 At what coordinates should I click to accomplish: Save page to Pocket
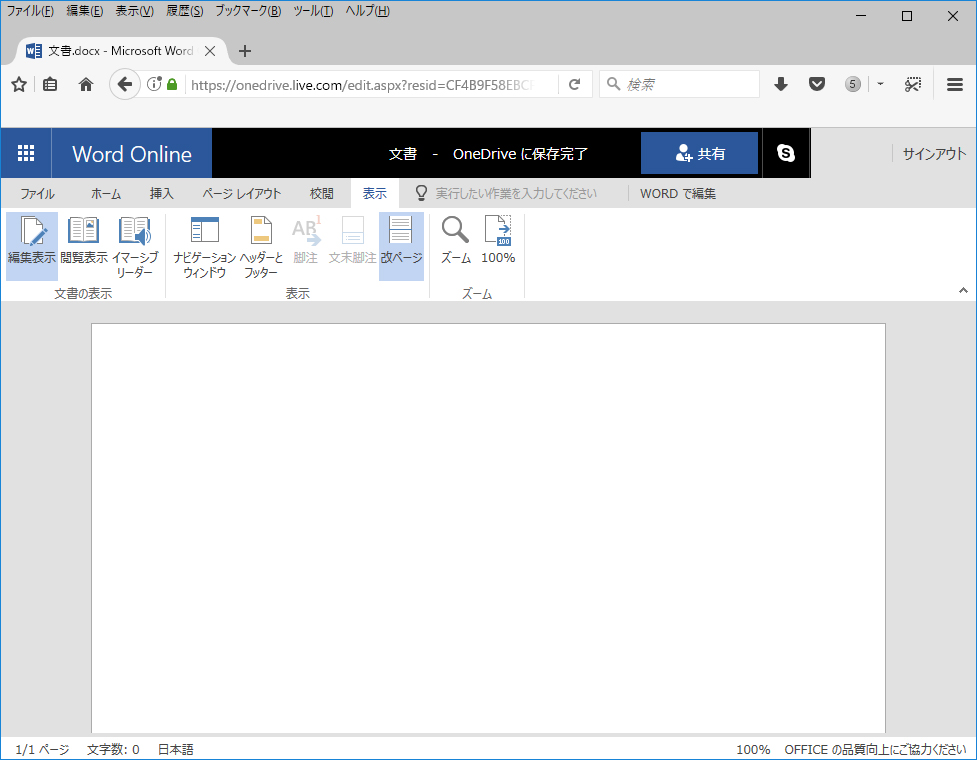817,84
